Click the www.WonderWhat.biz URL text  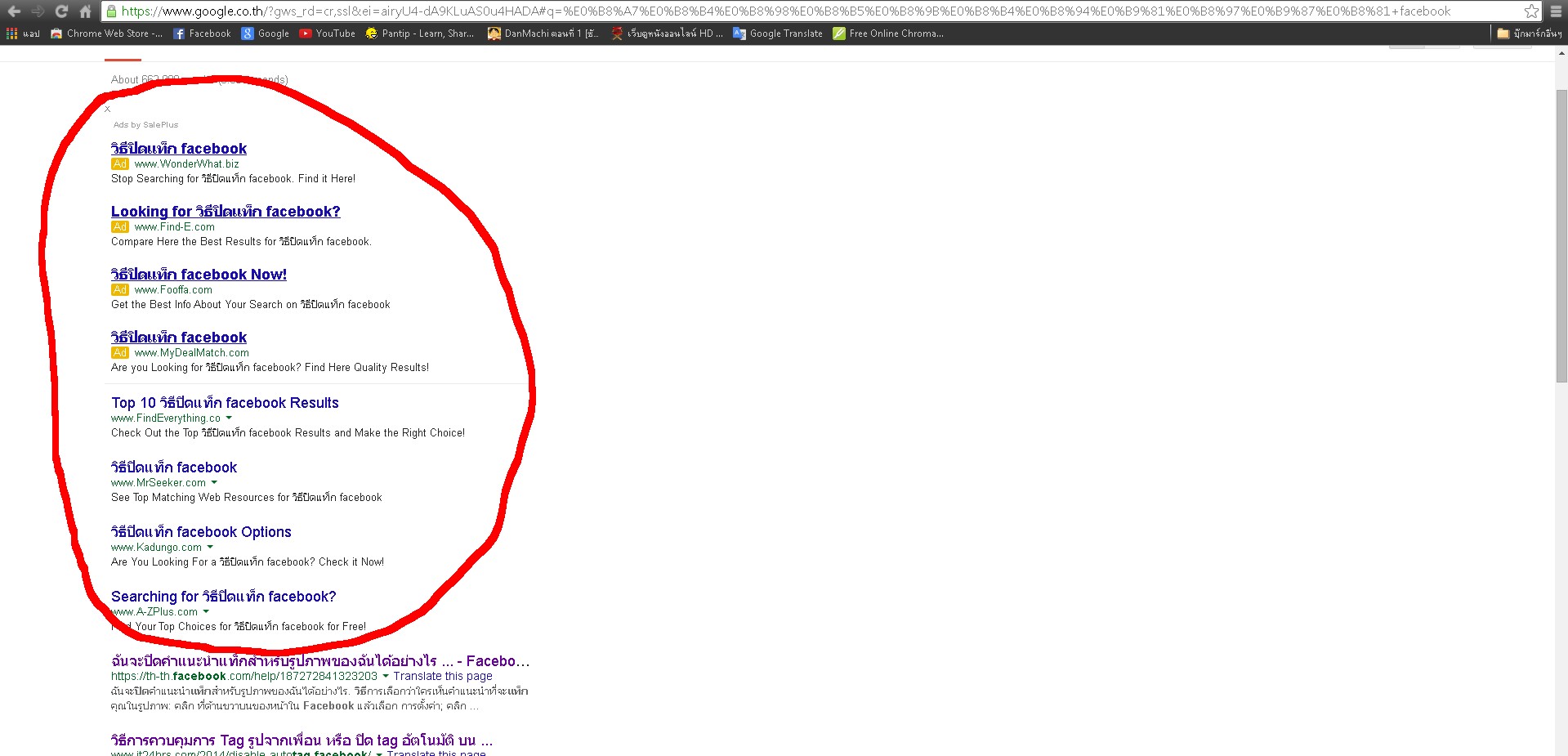[186, 164]
